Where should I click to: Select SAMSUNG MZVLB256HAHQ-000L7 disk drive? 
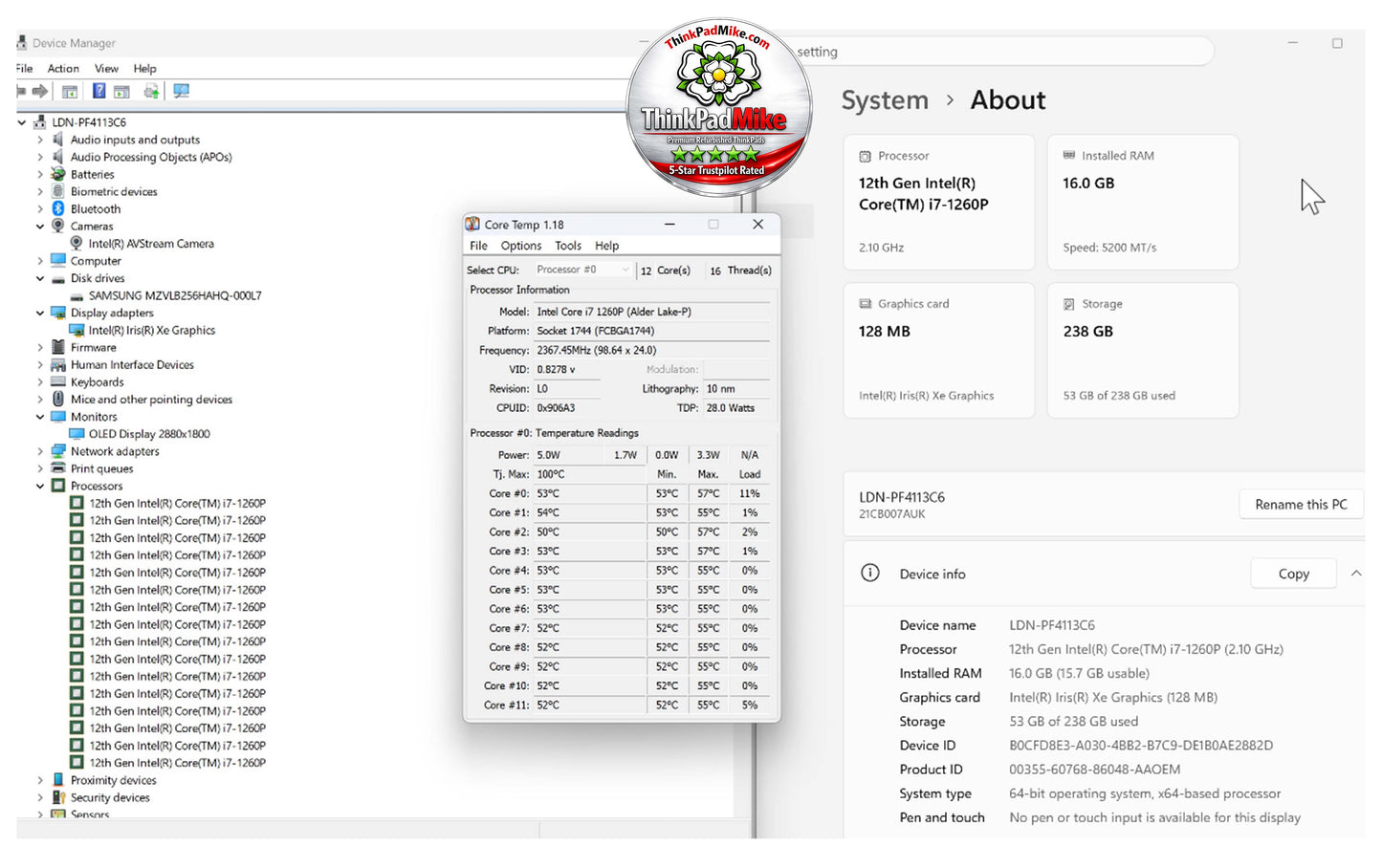click(175, 296)
